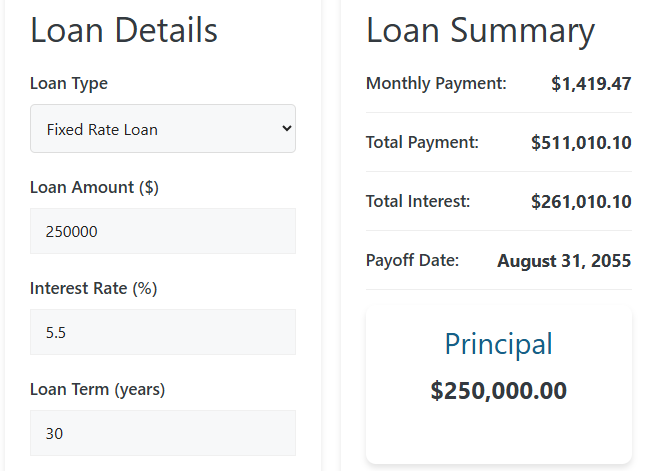Click the Loan Amount input field
Screen dimensions: 653x471
click(x=163, y=231)
